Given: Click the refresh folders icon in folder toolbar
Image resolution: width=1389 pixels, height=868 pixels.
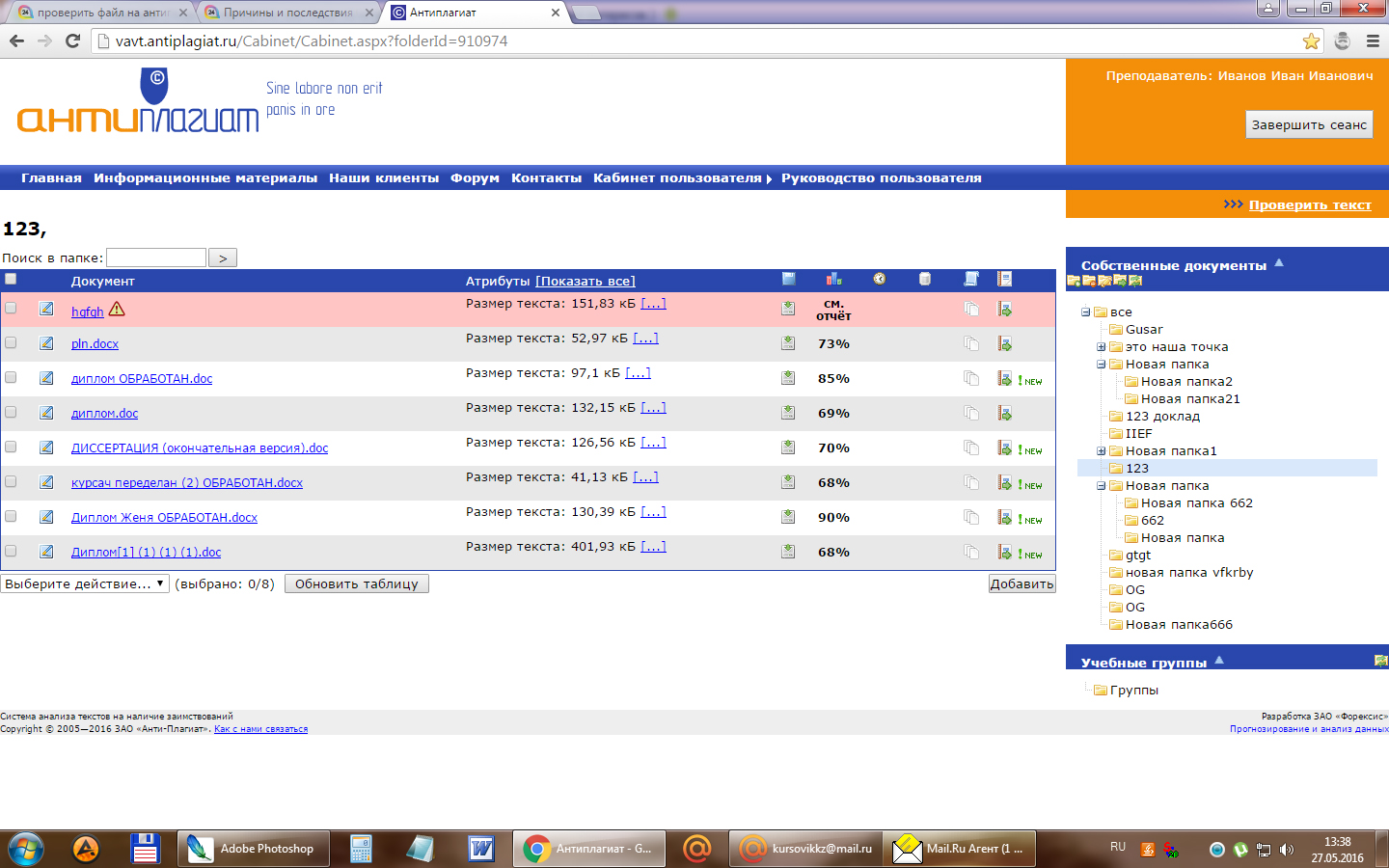Looking at the screenshot, I should [x=1135, y=281].
